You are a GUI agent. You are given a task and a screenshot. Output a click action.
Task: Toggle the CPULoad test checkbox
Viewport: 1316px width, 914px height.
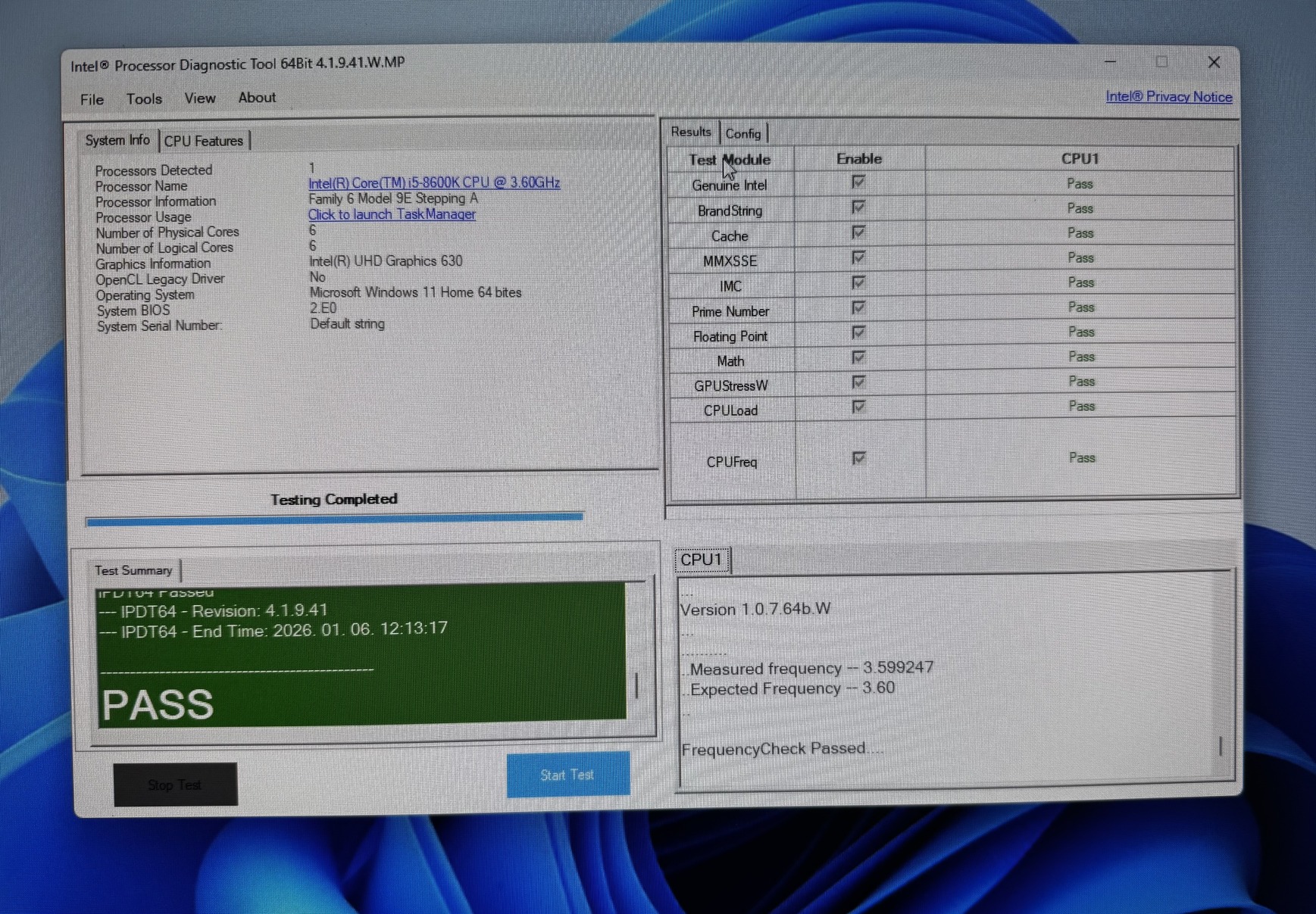pos(858,407)
